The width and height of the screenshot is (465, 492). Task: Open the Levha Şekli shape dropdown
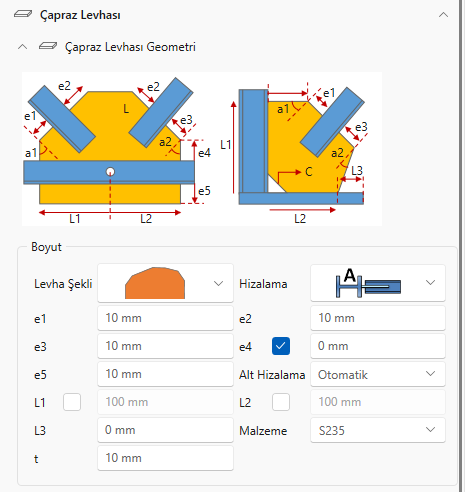(165, 283)
